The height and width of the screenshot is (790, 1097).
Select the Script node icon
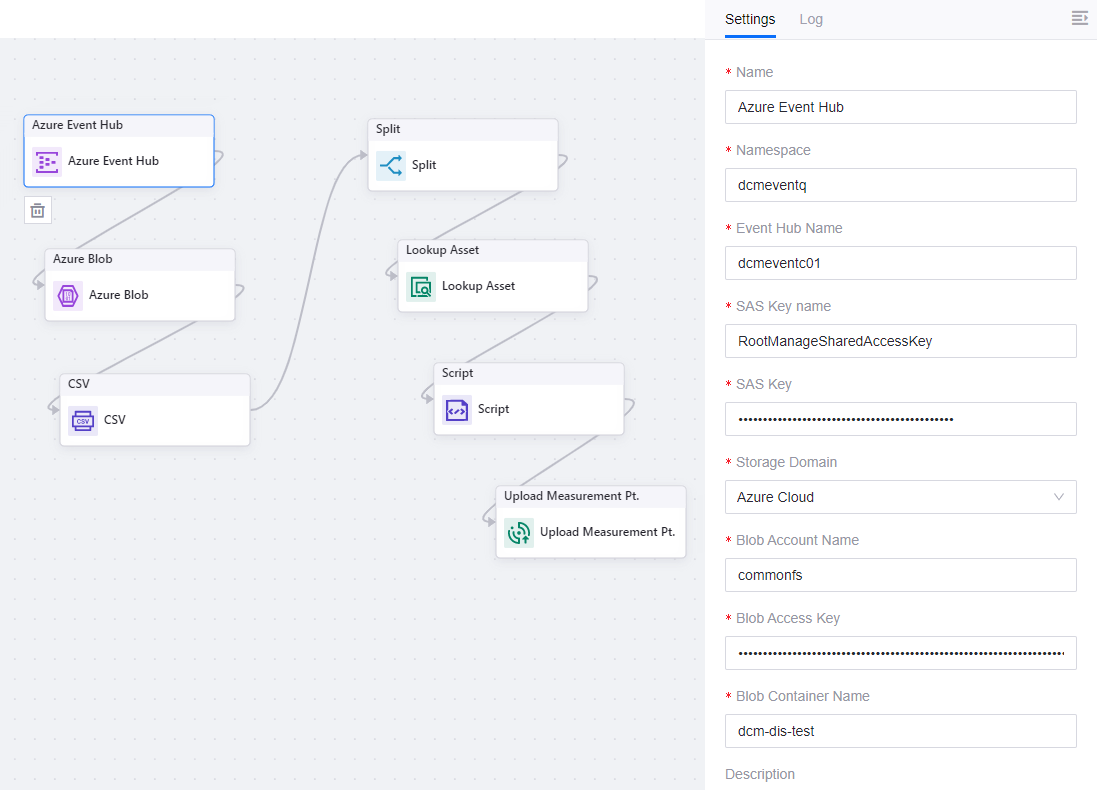pos(457,409)
